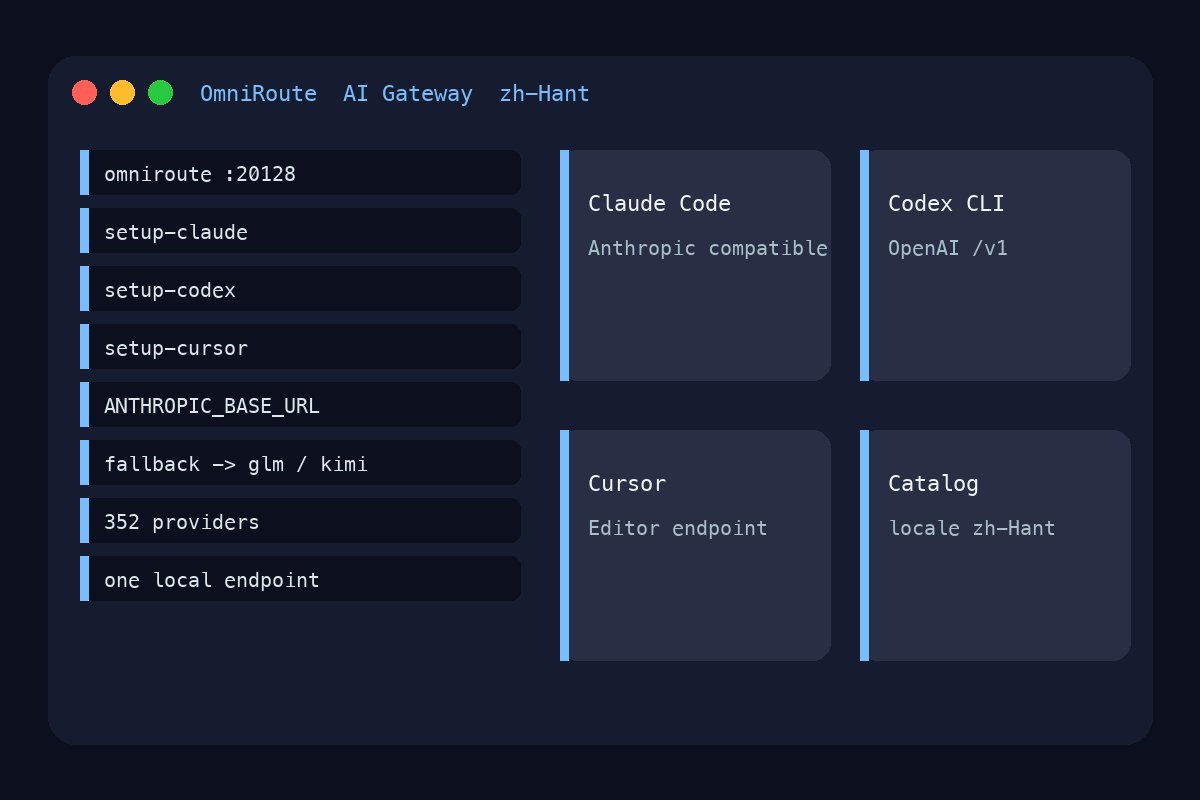The width and height of the screenshot is (1200, 800).
Task: Click the AI Gateway title text
Action: pyautogui.click(x=408, y=94)
